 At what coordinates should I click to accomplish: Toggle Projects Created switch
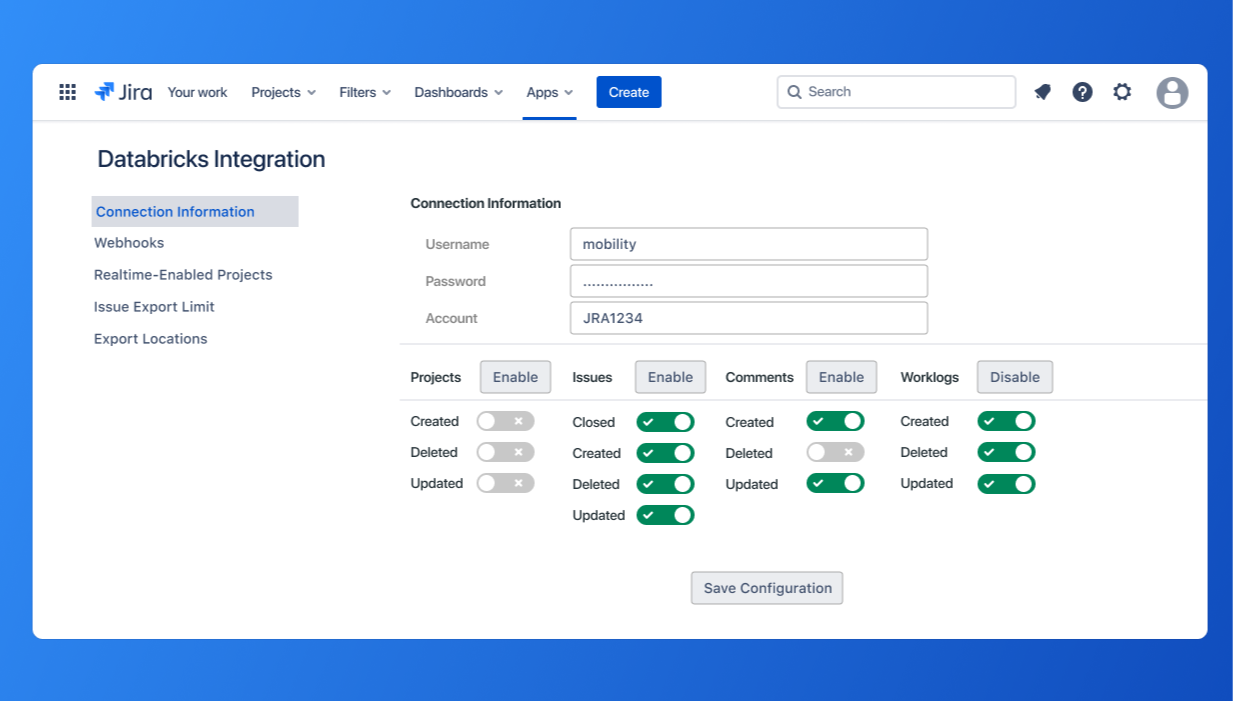tap(505, 421)
